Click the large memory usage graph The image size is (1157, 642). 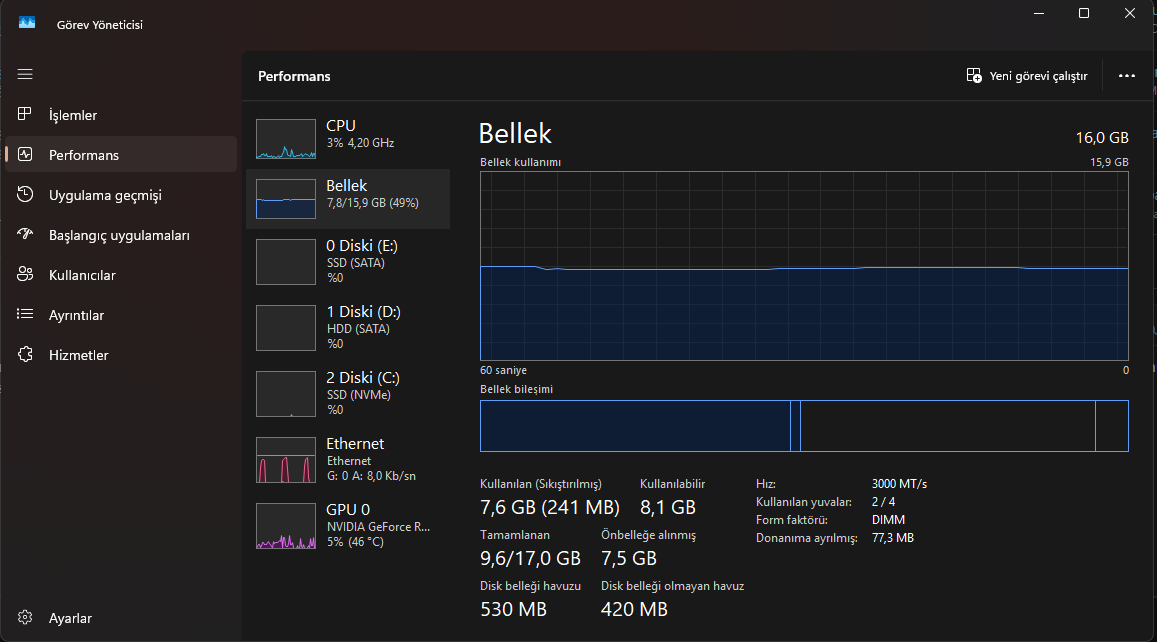click(804, 266)
